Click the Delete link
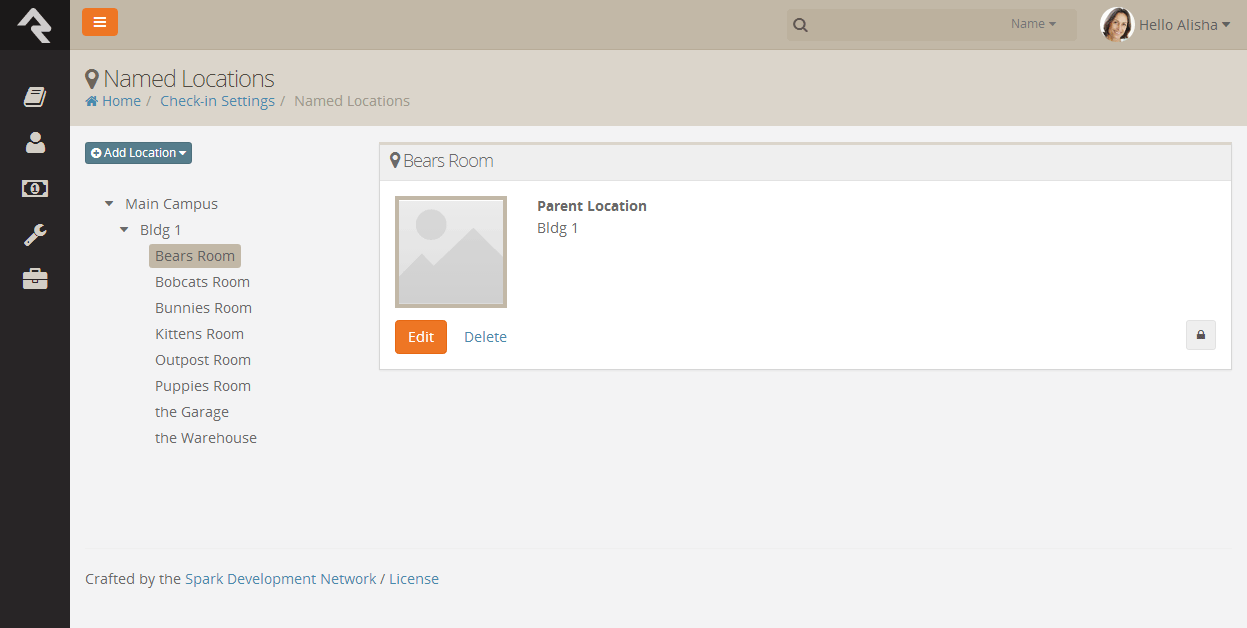1247x628 pixels. click(485, 337)
